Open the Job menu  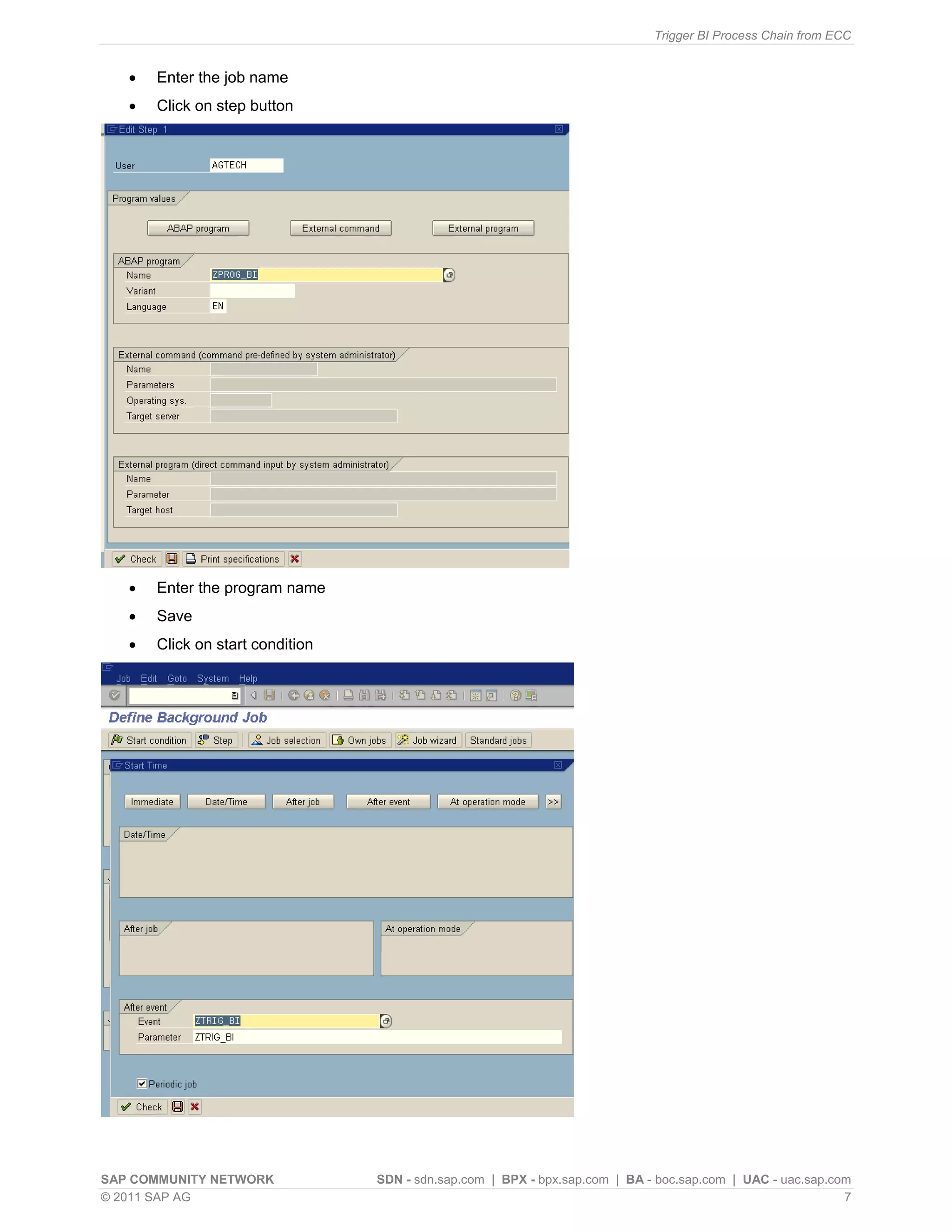click(x=123, y=679)
